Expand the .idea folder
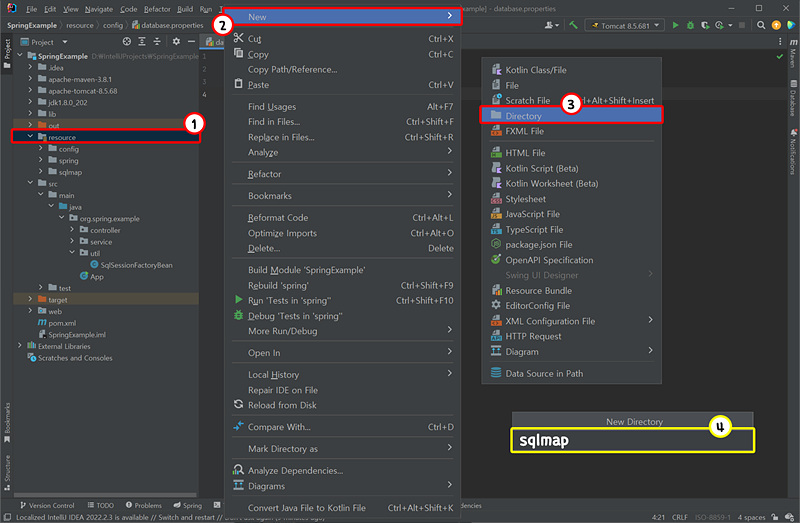 30,67
